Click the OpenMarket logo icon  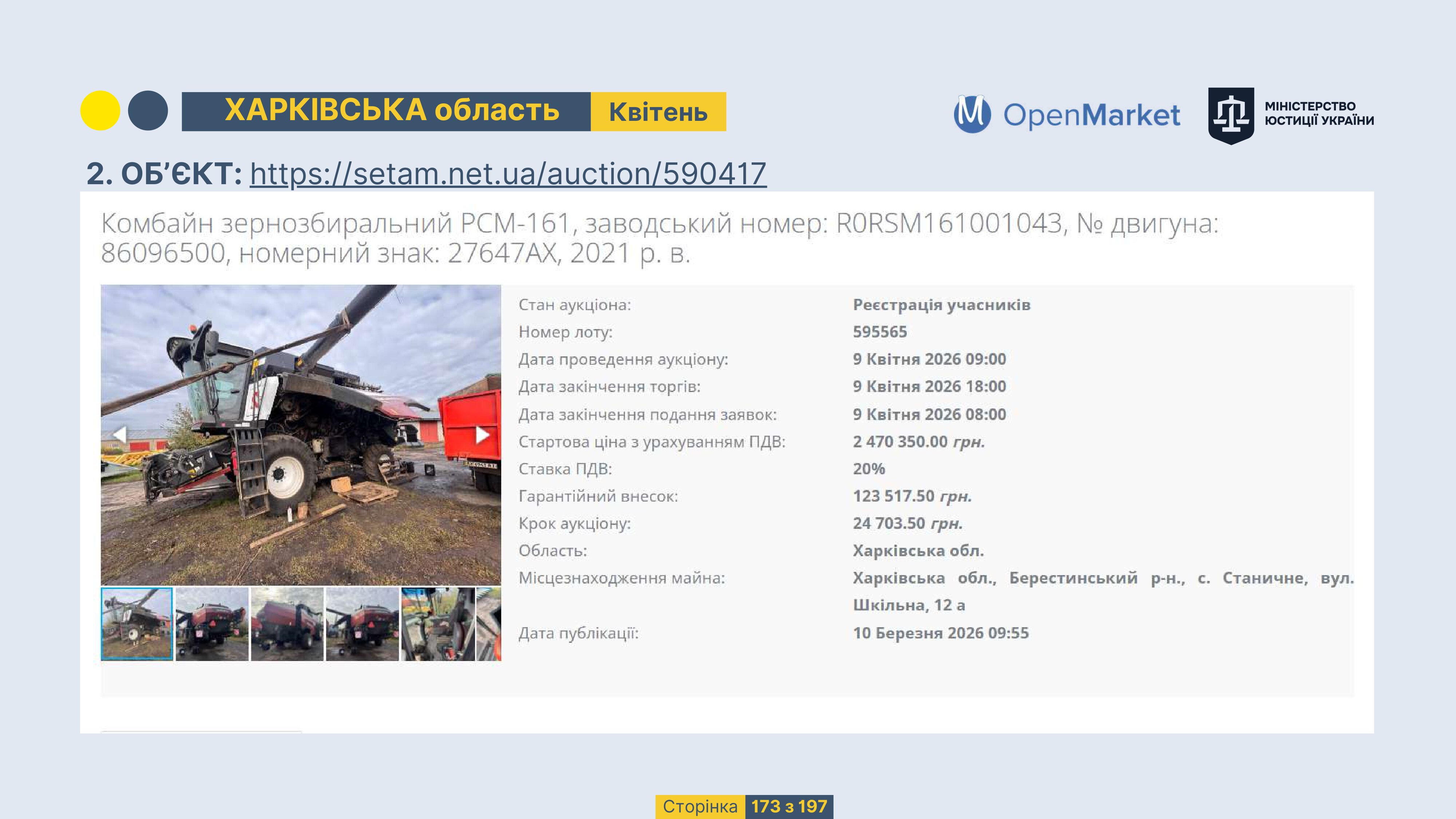[972, 114]
